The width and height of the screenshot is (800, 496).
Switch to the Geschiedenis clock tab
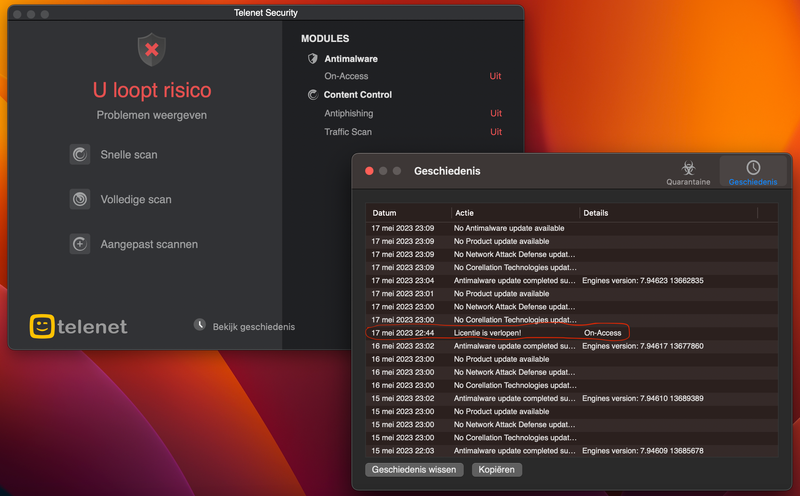(753, 172)
